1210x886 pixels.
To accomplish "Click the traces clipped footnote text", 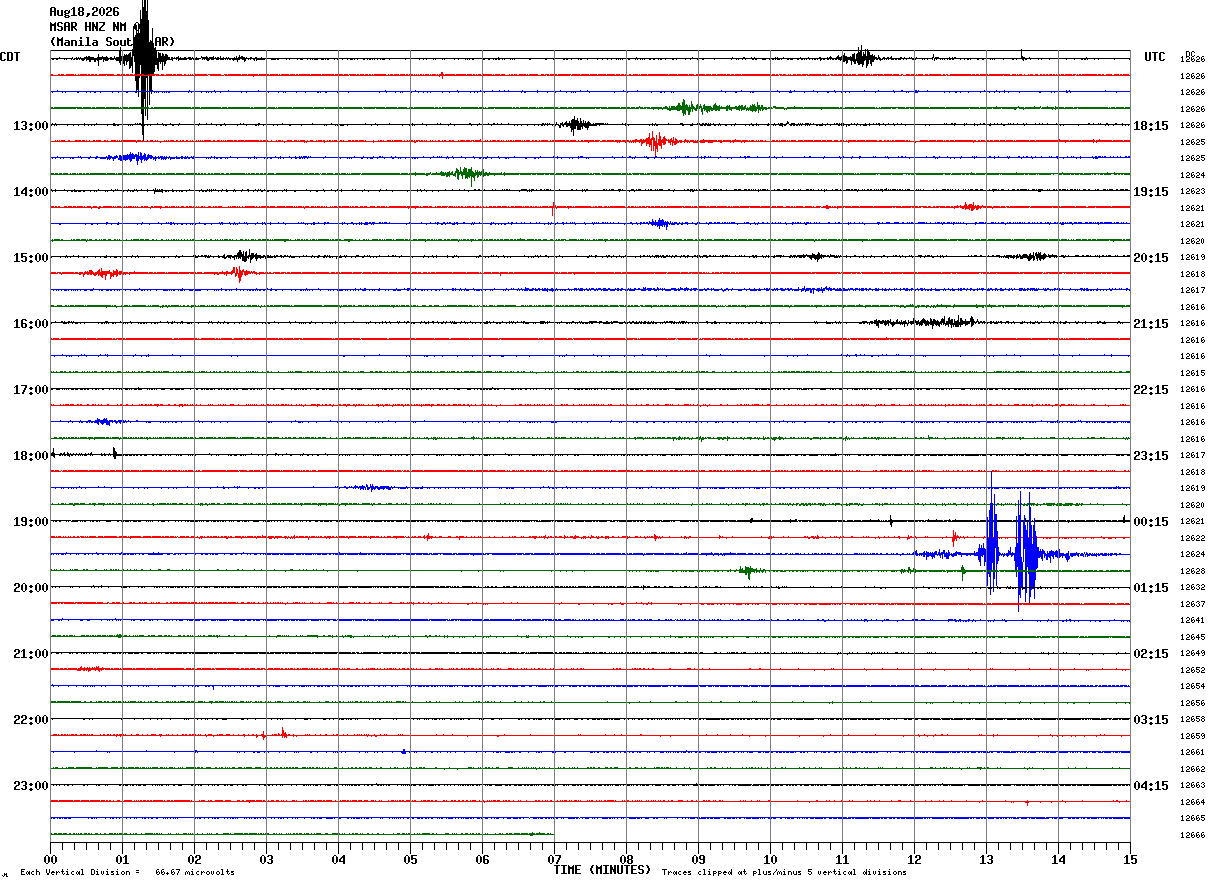I will click(x=784, y=872).
